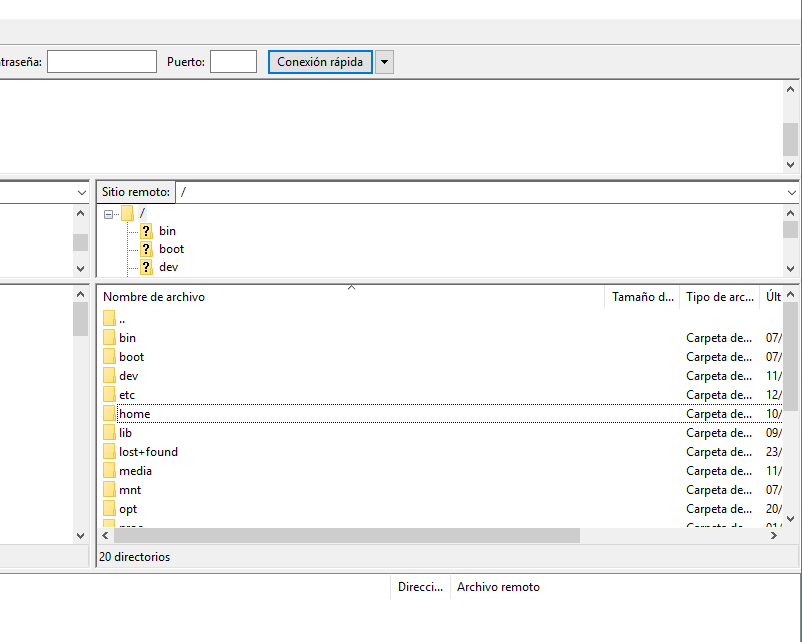Expand the Sitio remoto path dropdown
This screenshot has width=802, height=642.
click(x=791, y=191)
